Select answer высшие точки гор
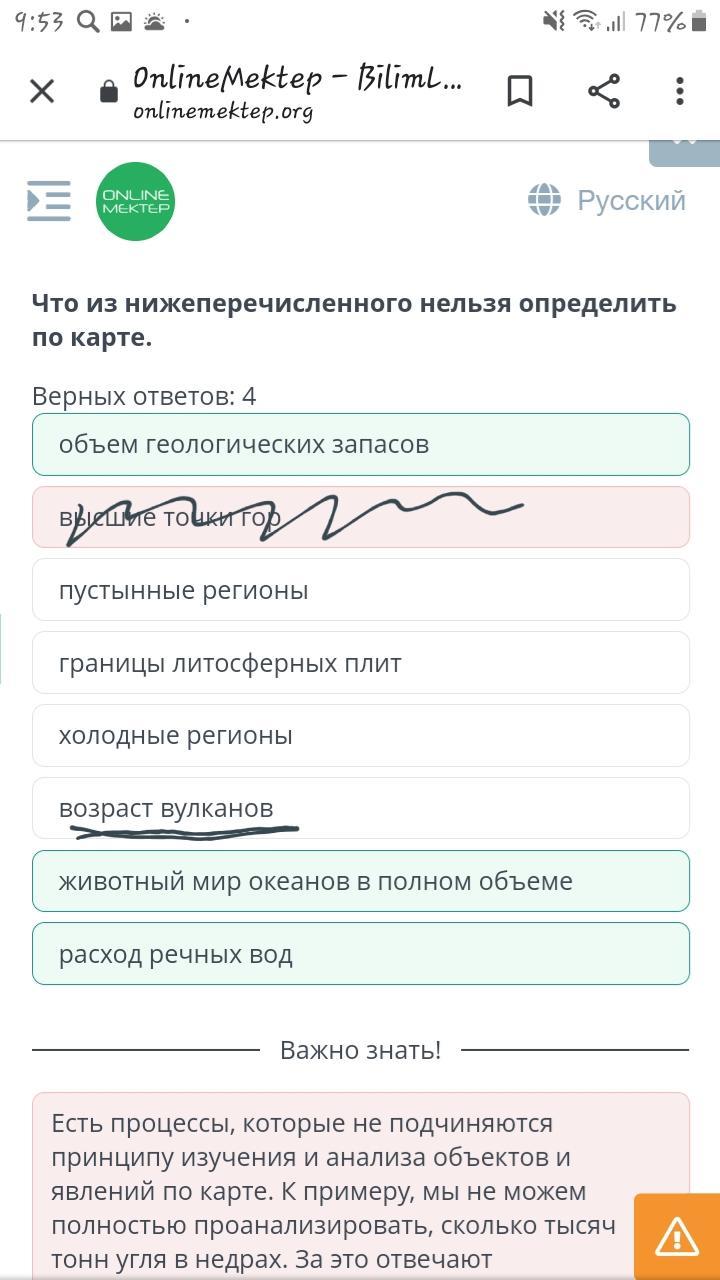Screen dimensions: 720x1280 pyautogui.click(x=361, y=517)
